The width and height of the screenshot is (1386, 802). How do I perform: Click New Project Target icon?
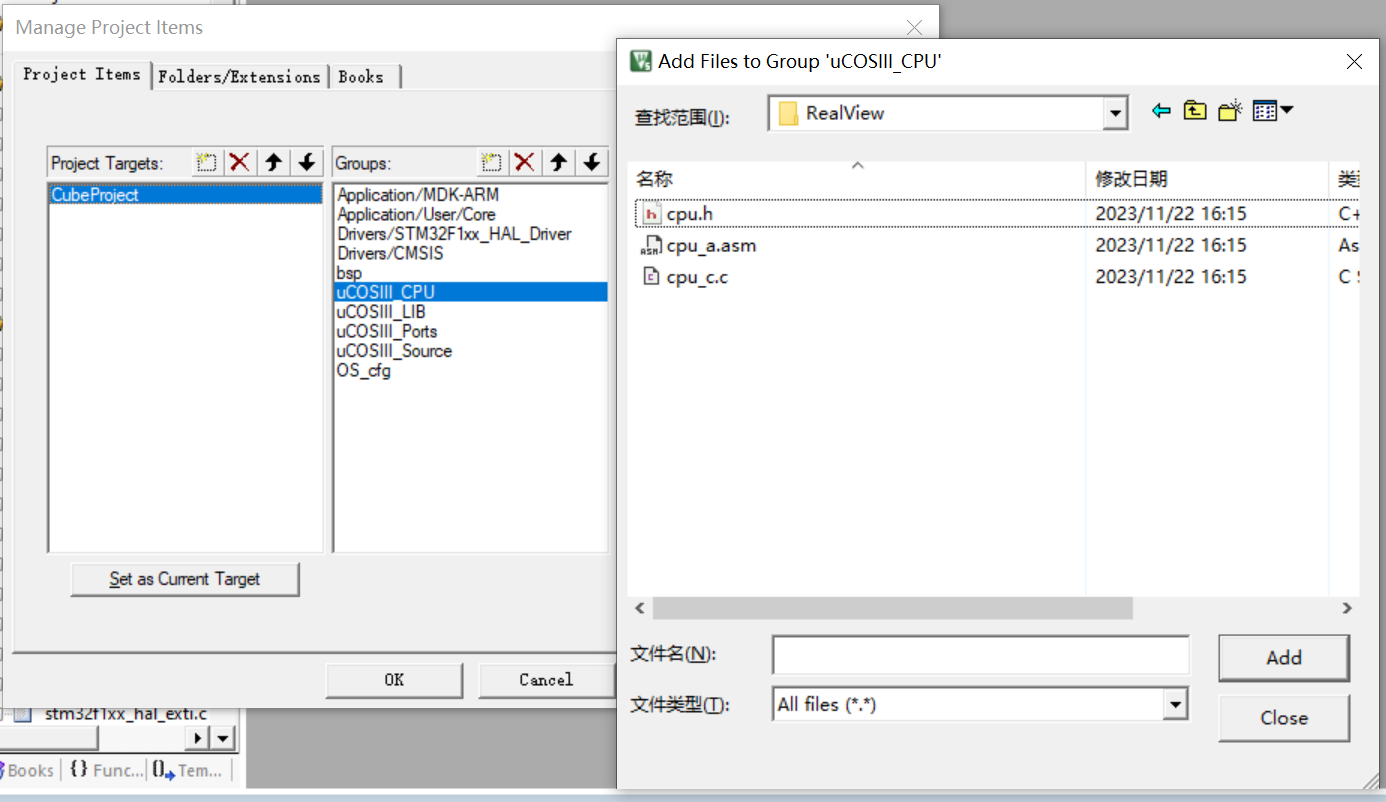tap(207, 162)
